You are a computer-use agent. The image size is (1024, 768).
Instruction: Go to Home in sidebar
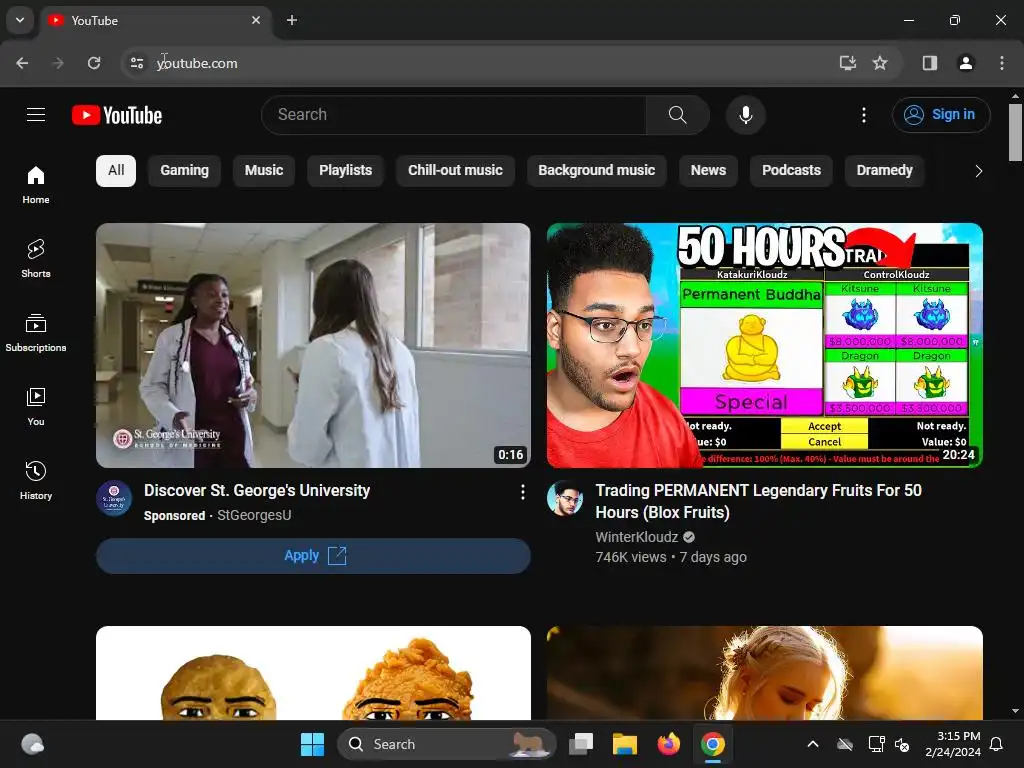click(x=36, y=185)
